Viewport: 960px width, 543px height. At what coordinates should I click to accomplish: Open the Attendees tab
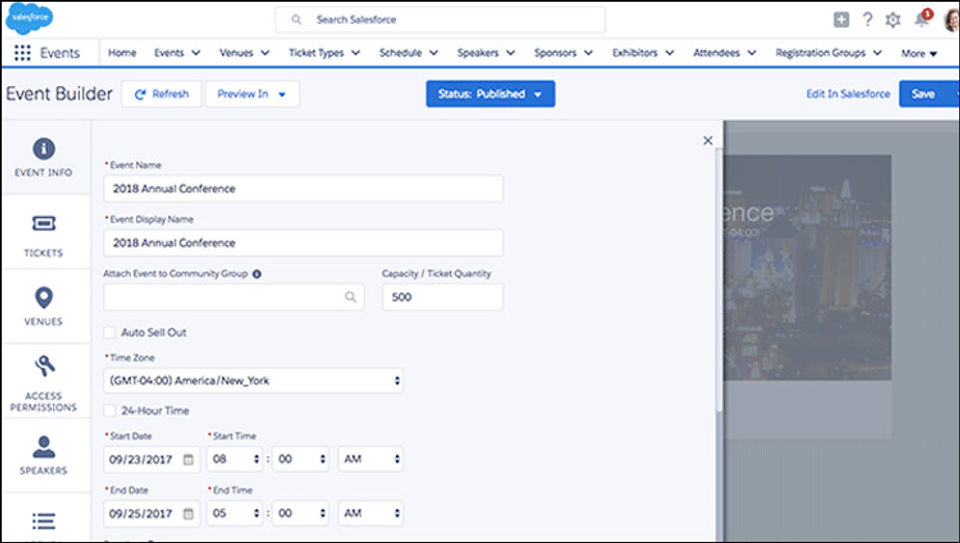[716, 53]
